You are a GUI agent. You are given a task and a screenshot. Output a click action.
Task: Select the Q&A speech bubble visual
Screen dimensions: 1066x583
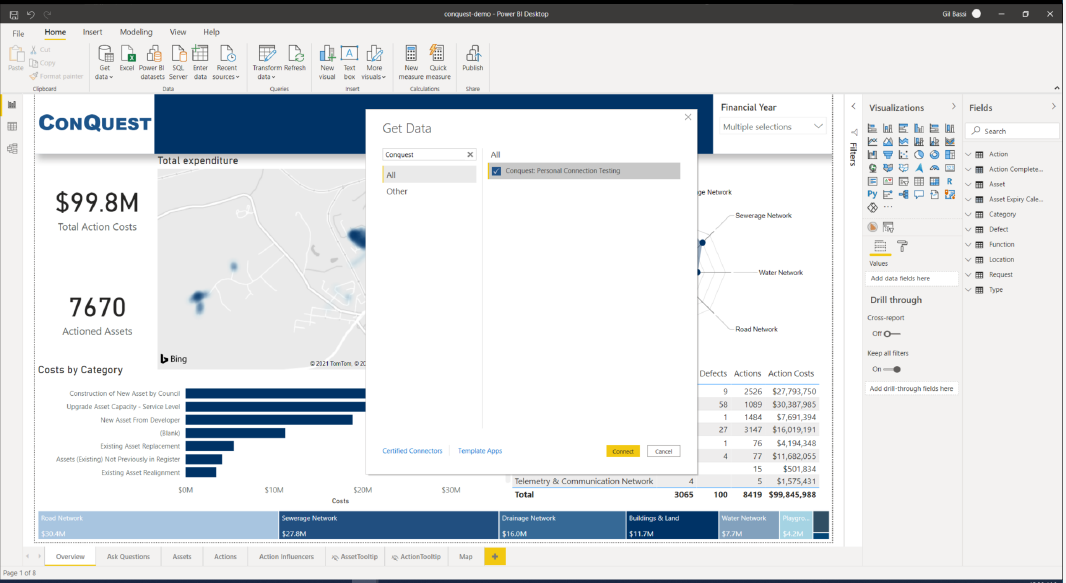919,194
